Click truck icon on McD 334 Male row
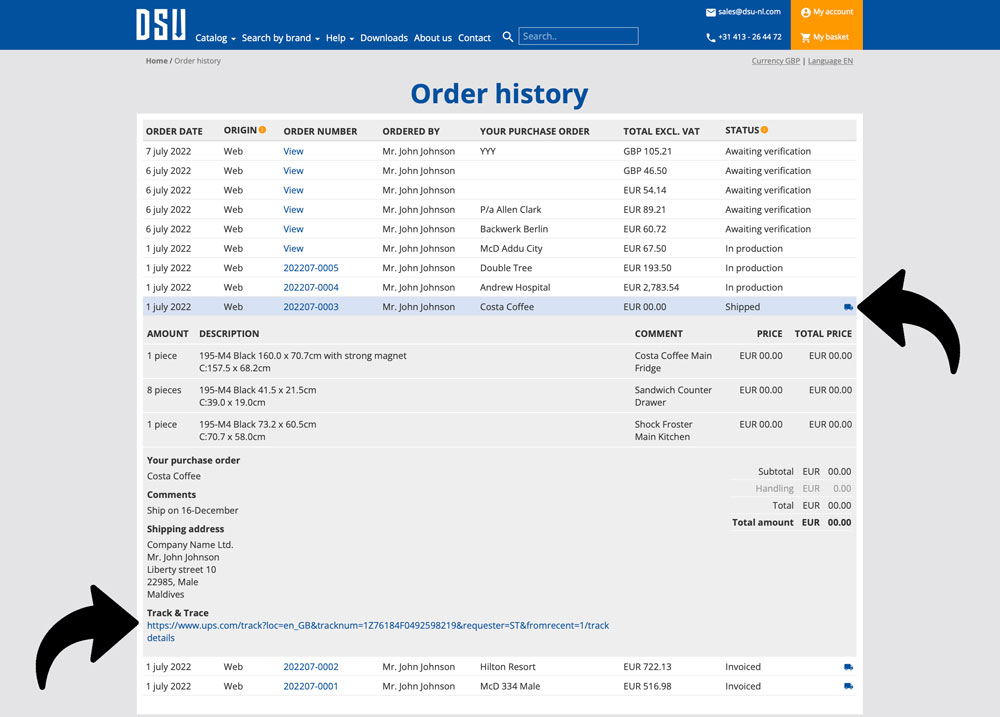 [848, 686]
